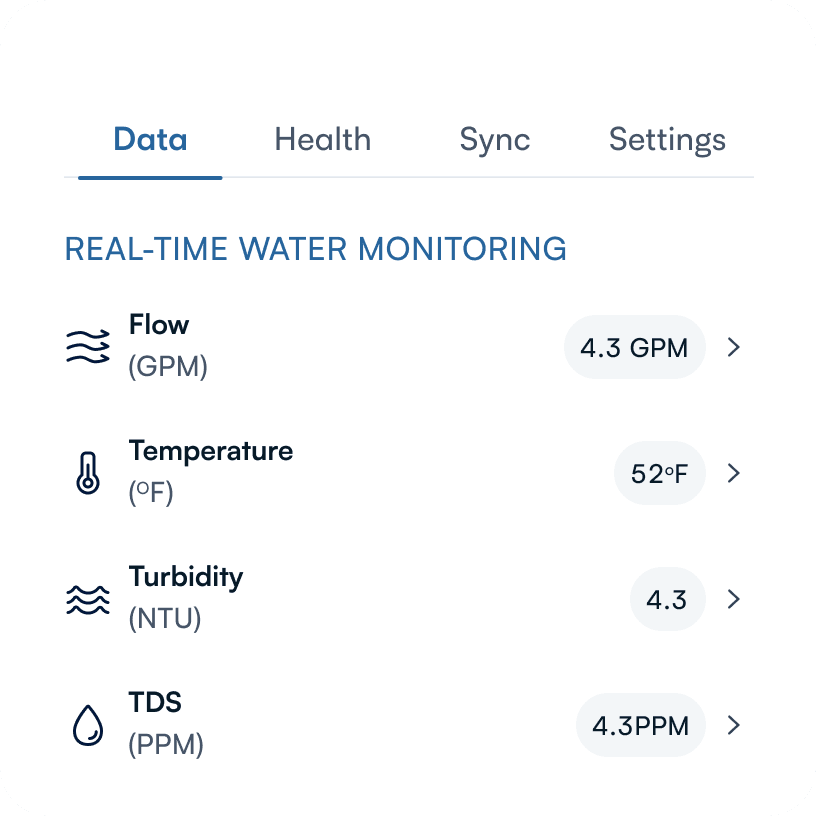
Task: Open Temperature details via chevron arrow
Action: [x=734, y=473]
